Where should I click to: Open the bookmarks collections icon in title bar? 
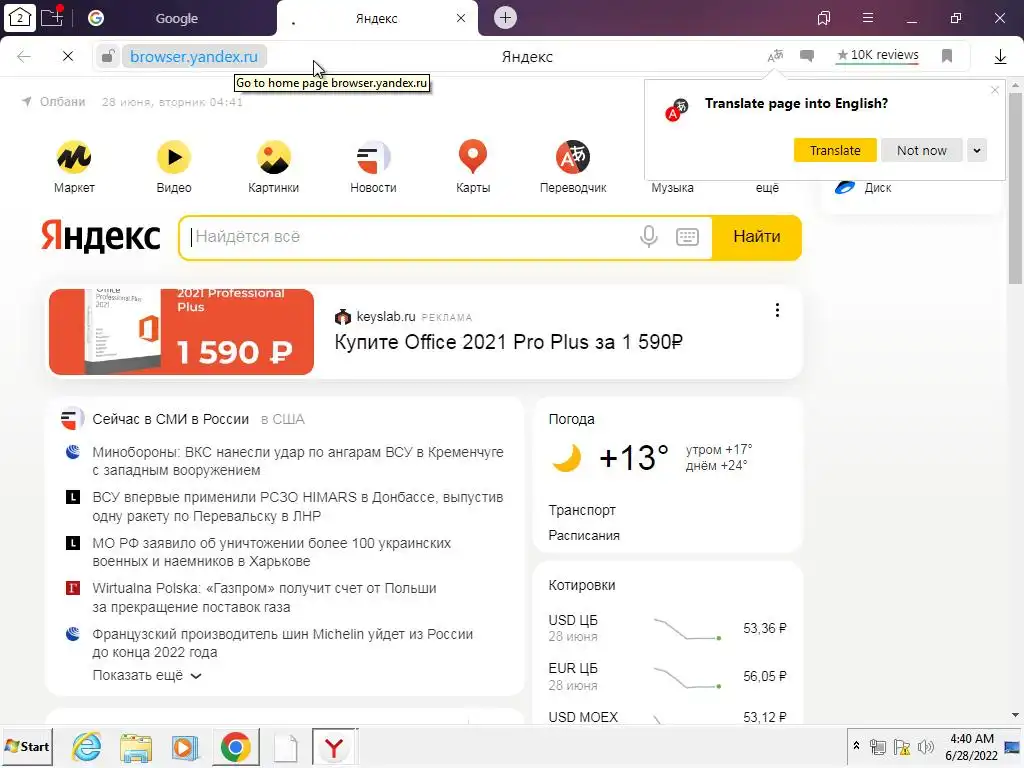click(x=824, y=18)
